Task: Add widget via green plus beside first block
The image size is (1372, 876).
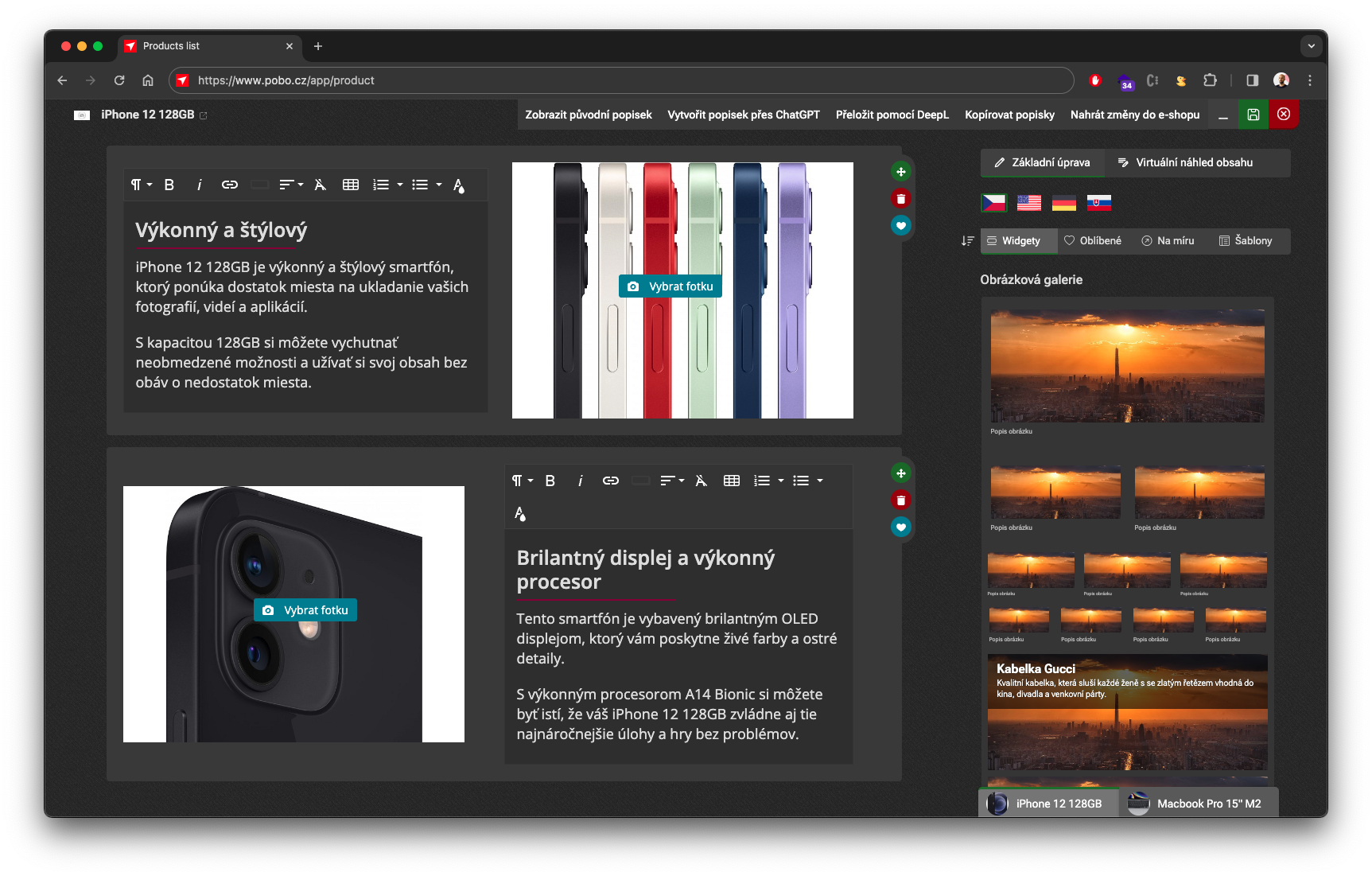Action: pos(900,172)
